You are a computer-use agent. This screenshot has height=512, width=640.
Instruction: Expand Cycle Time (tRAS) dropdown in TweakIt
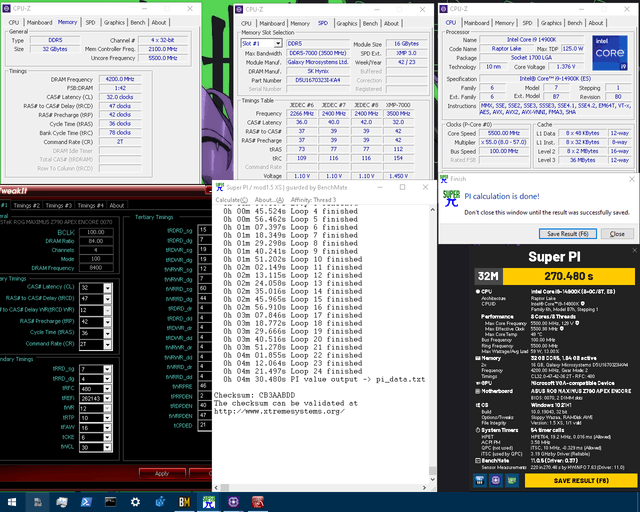coord(107,333)
